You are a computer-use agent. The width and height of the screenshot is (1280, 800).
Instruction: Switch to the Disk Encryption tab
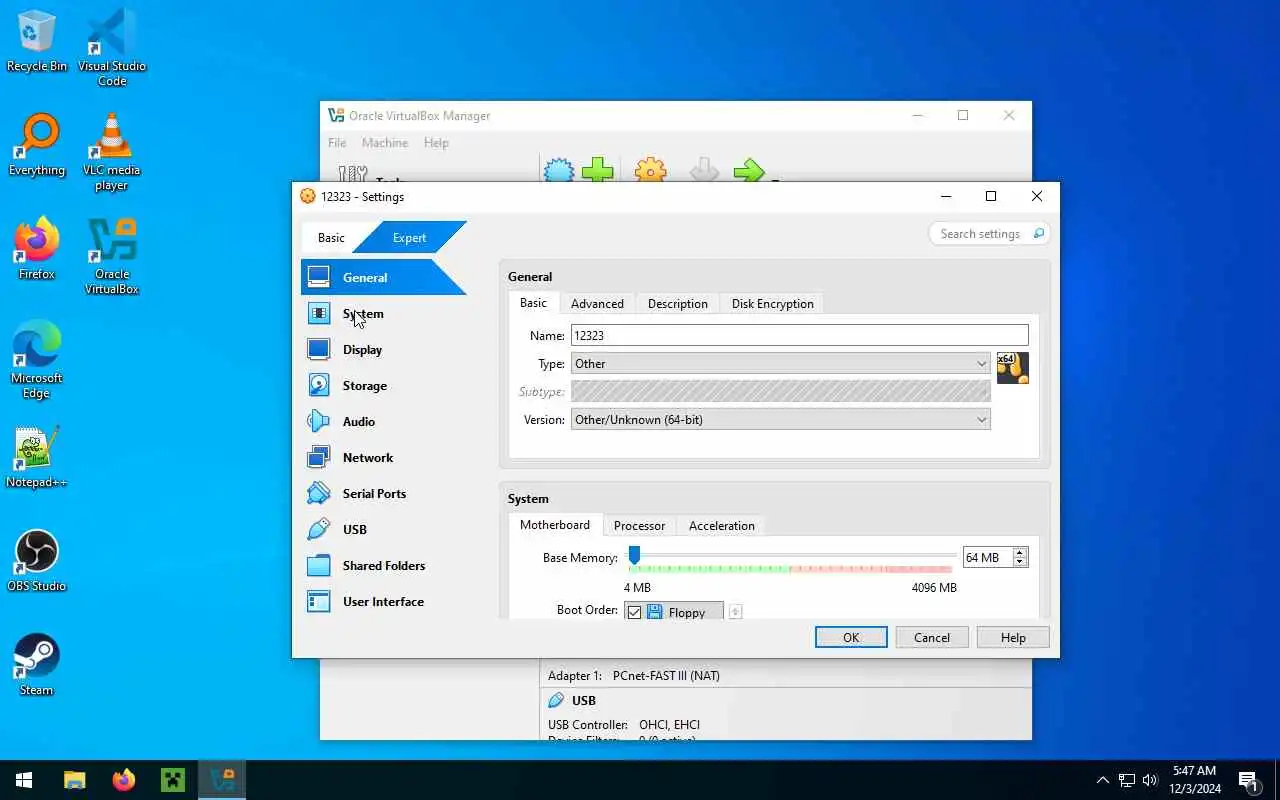[x=772, y=304]
